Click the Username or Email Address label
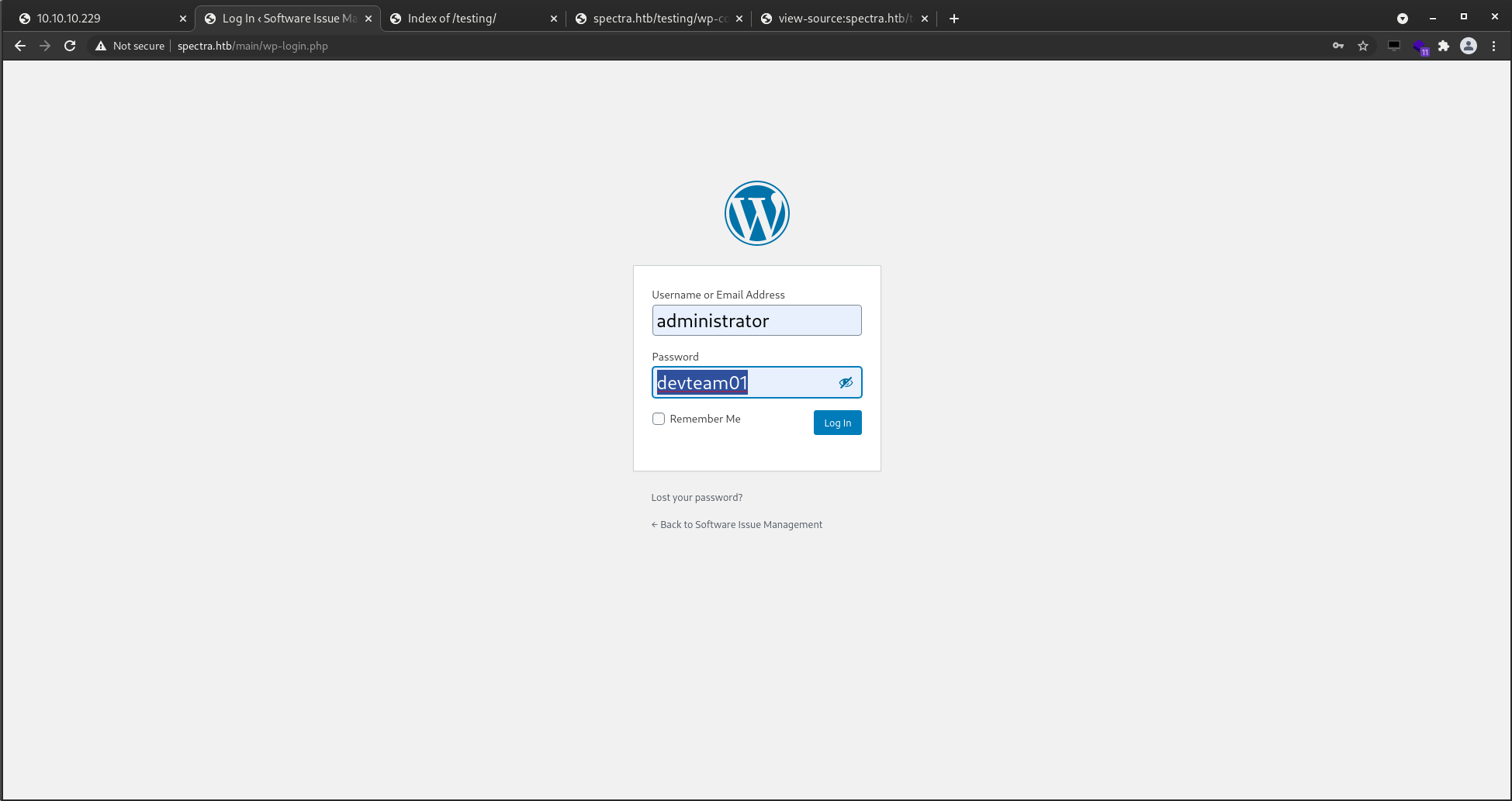The height and width of the screenshot is (801, 1512). (x=718, y=295)
